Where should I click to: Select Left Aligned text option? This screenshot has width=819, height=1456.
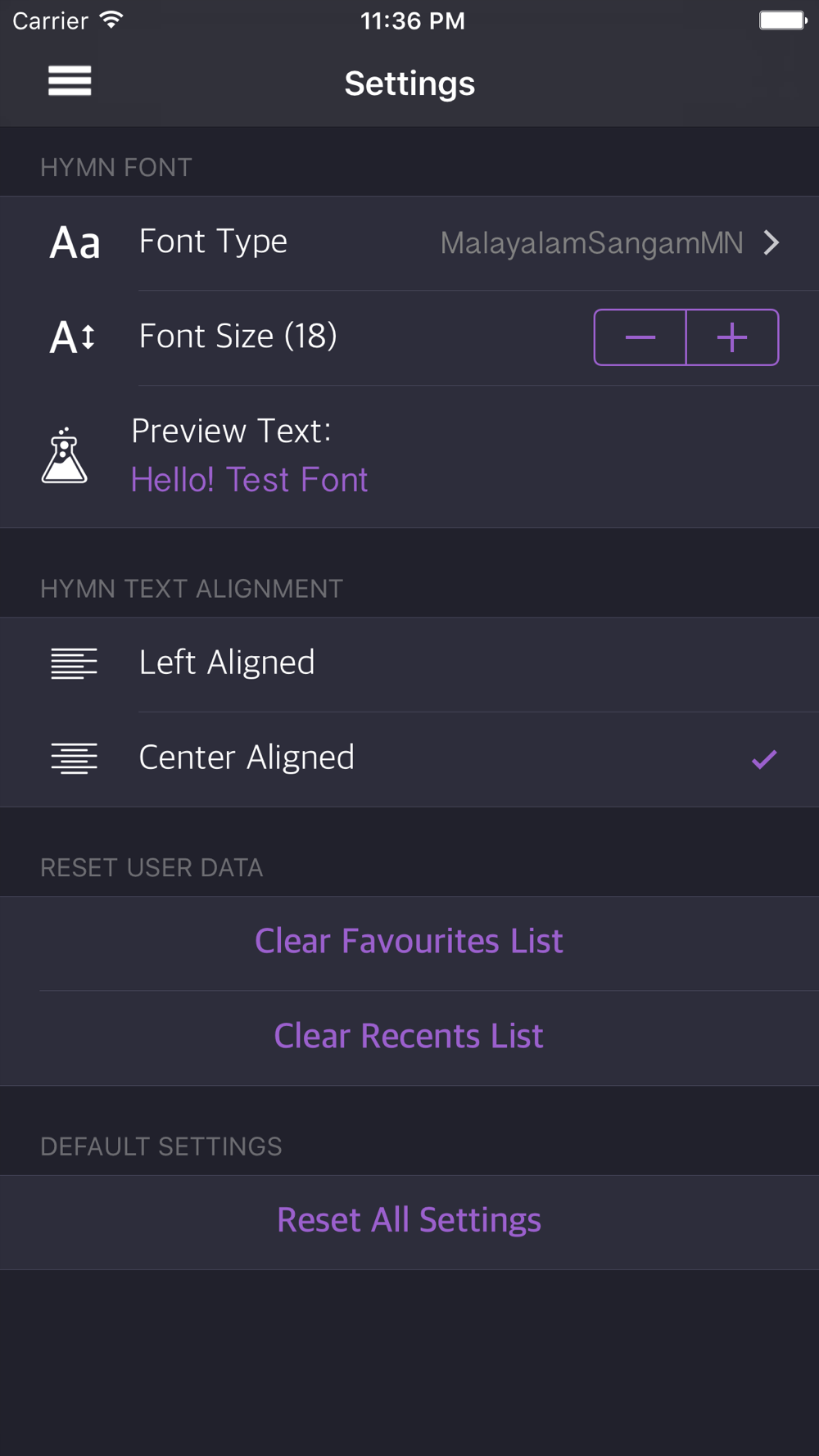227,663
